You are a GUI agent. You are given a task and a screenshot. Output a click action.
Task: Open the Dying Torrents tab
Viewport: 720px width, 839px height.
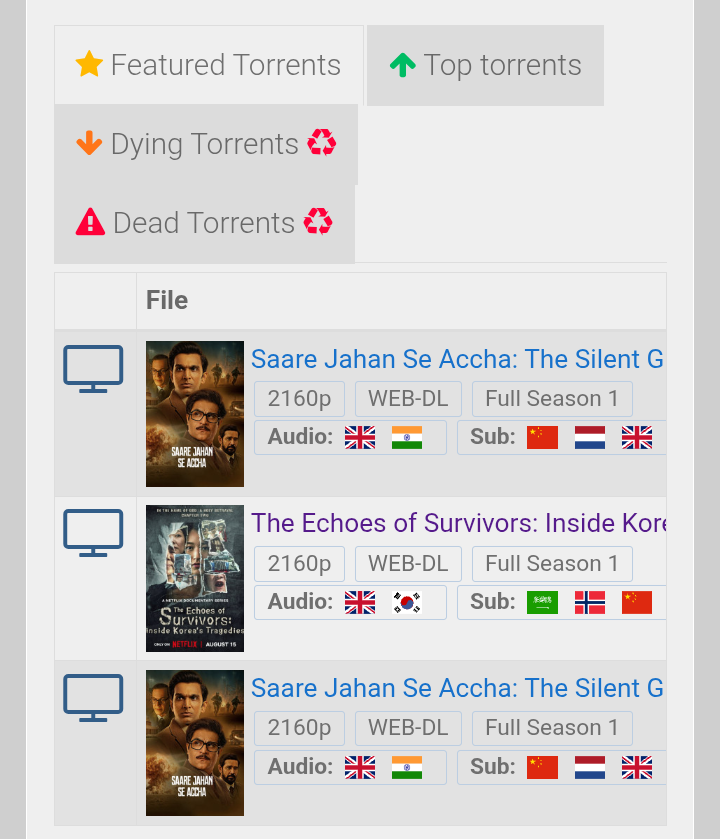coord(206,144)
